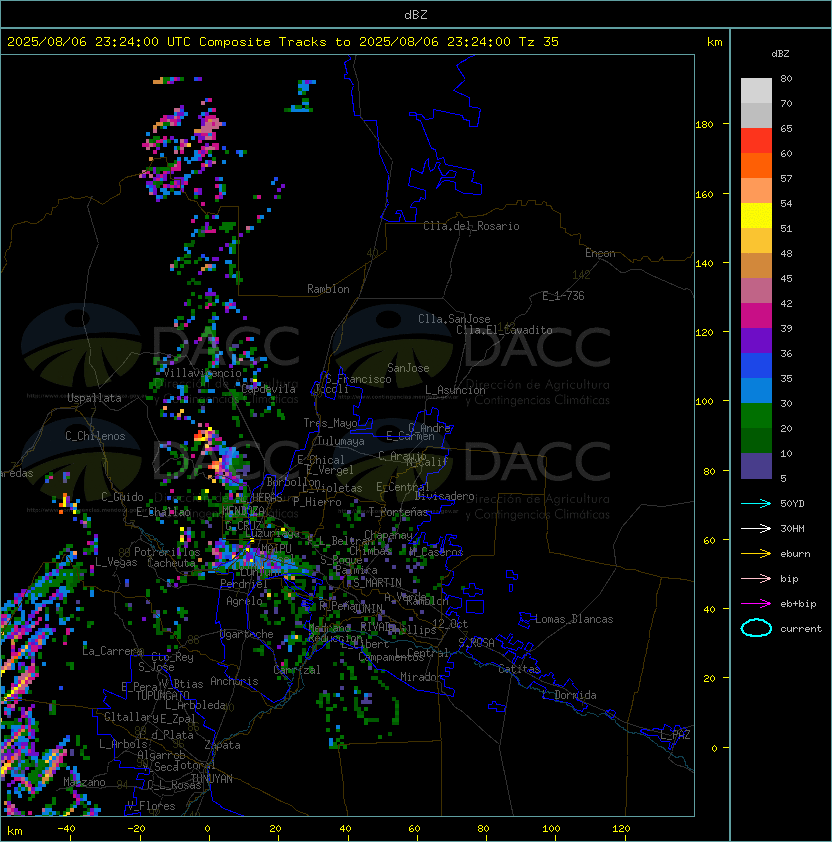Click the 'eb+bip' legend label
The height and width of the screenshot is (842, 832).
[798, 604]
